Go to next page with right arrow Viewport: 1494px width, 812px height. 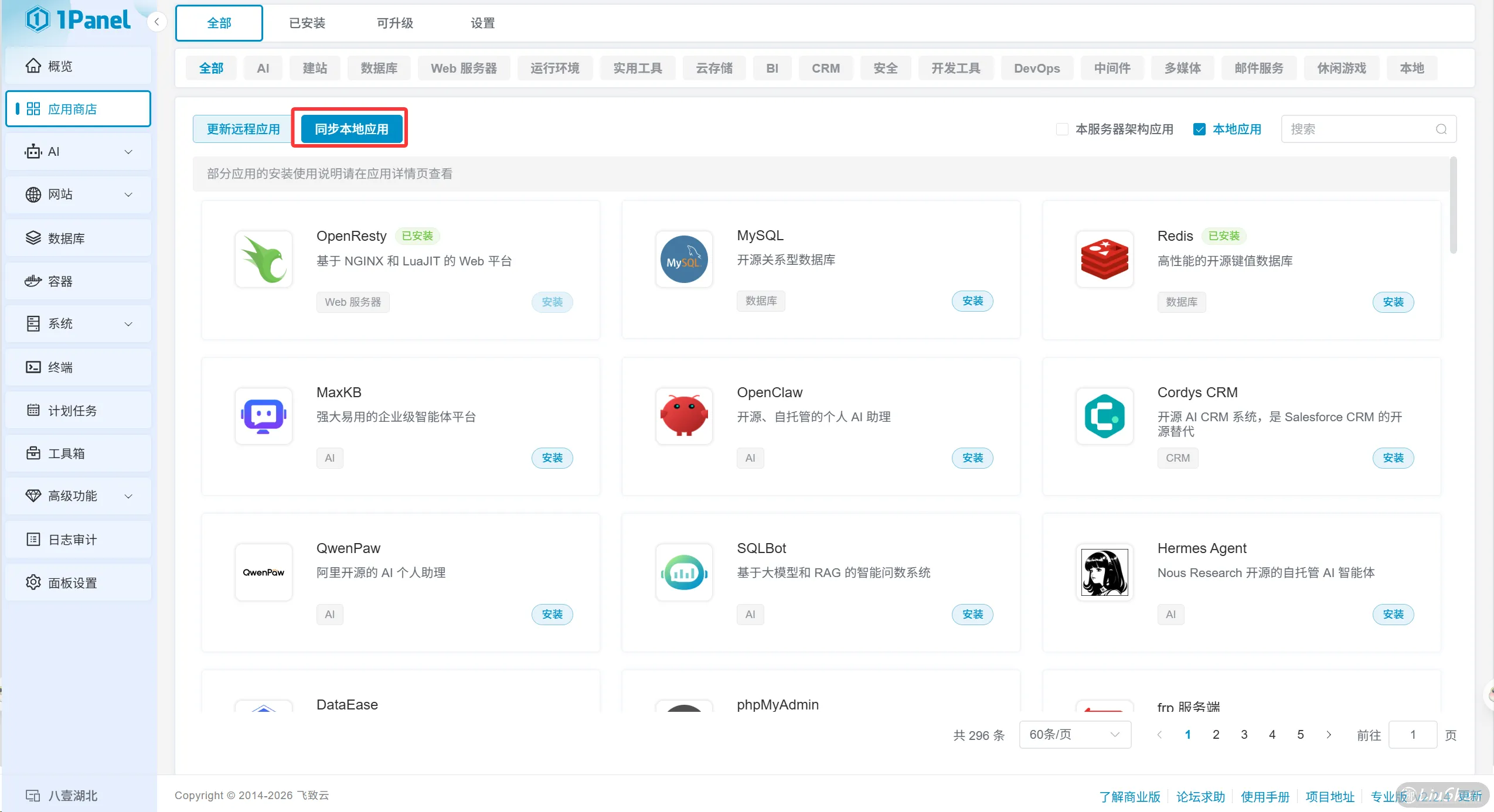click(x=1329, y=735)
